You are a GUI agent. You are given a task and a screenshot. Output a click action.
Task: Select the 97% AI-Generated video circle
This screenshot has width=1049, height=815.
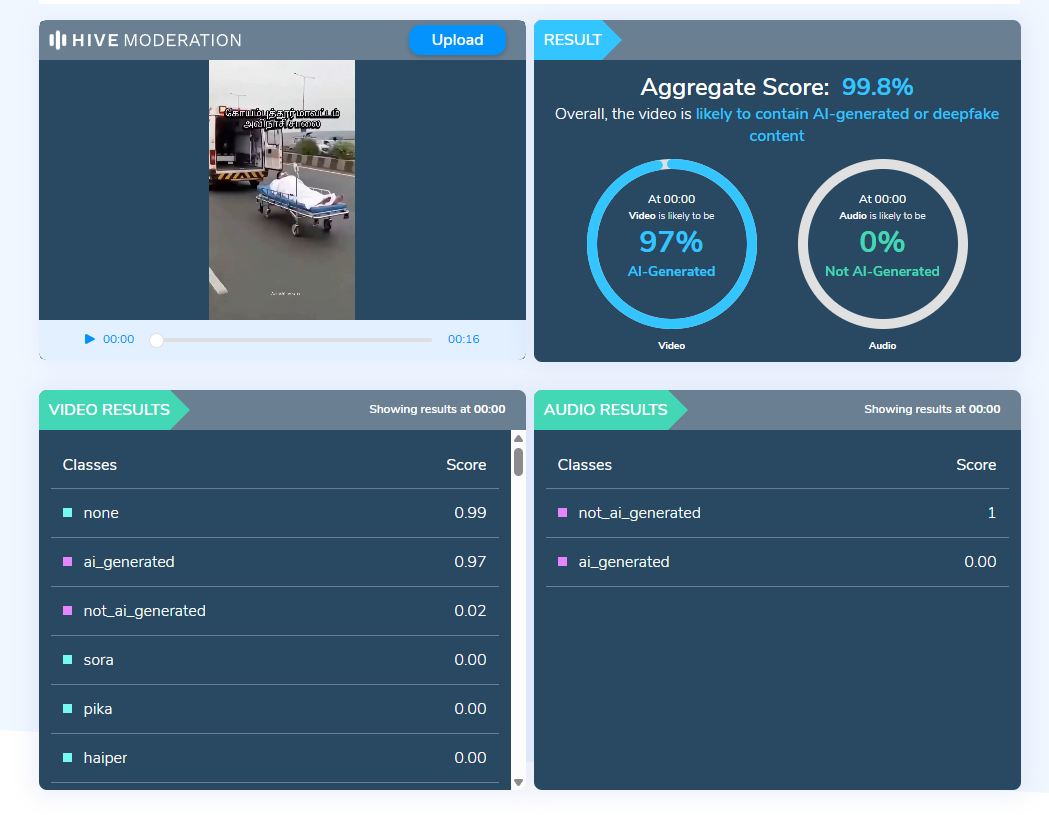coord(672,245)
